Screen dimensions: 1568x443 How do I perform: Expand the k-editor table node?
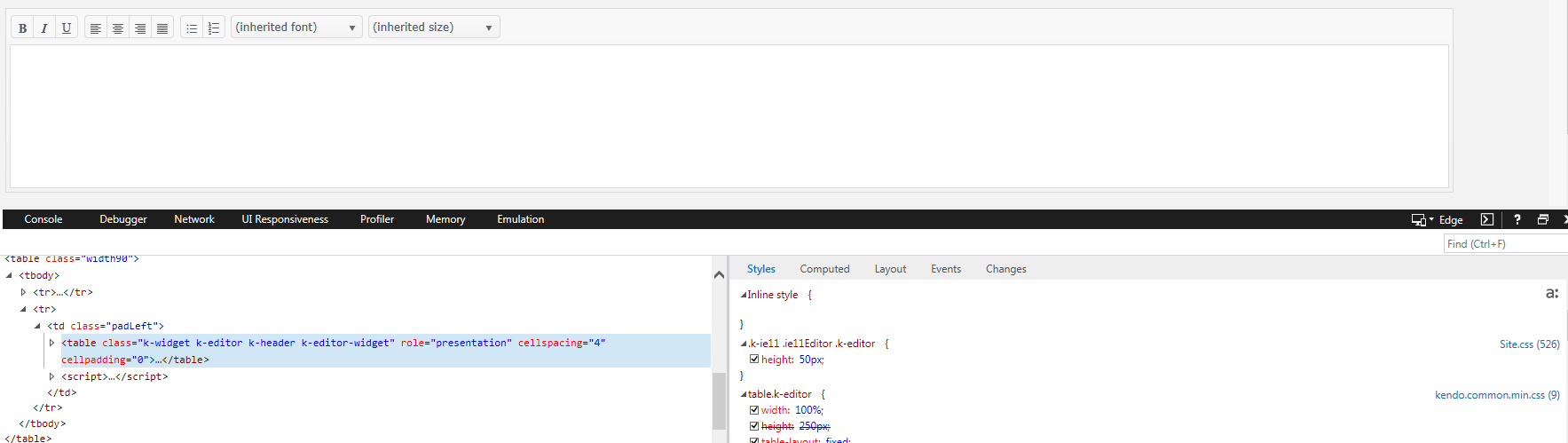click(51, 343)
